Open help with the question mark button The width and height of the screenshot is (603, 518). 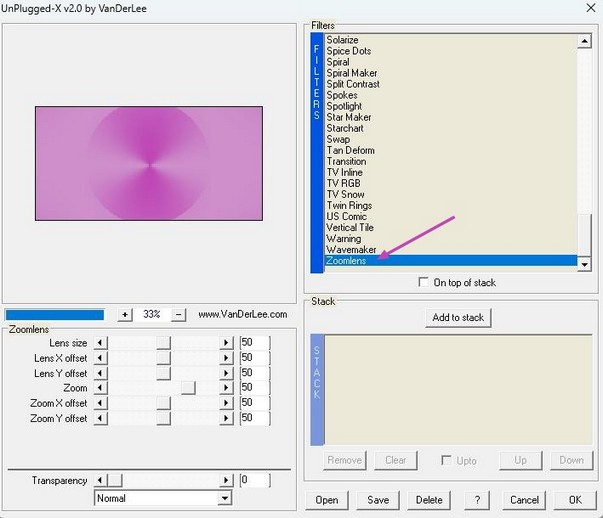477,500
